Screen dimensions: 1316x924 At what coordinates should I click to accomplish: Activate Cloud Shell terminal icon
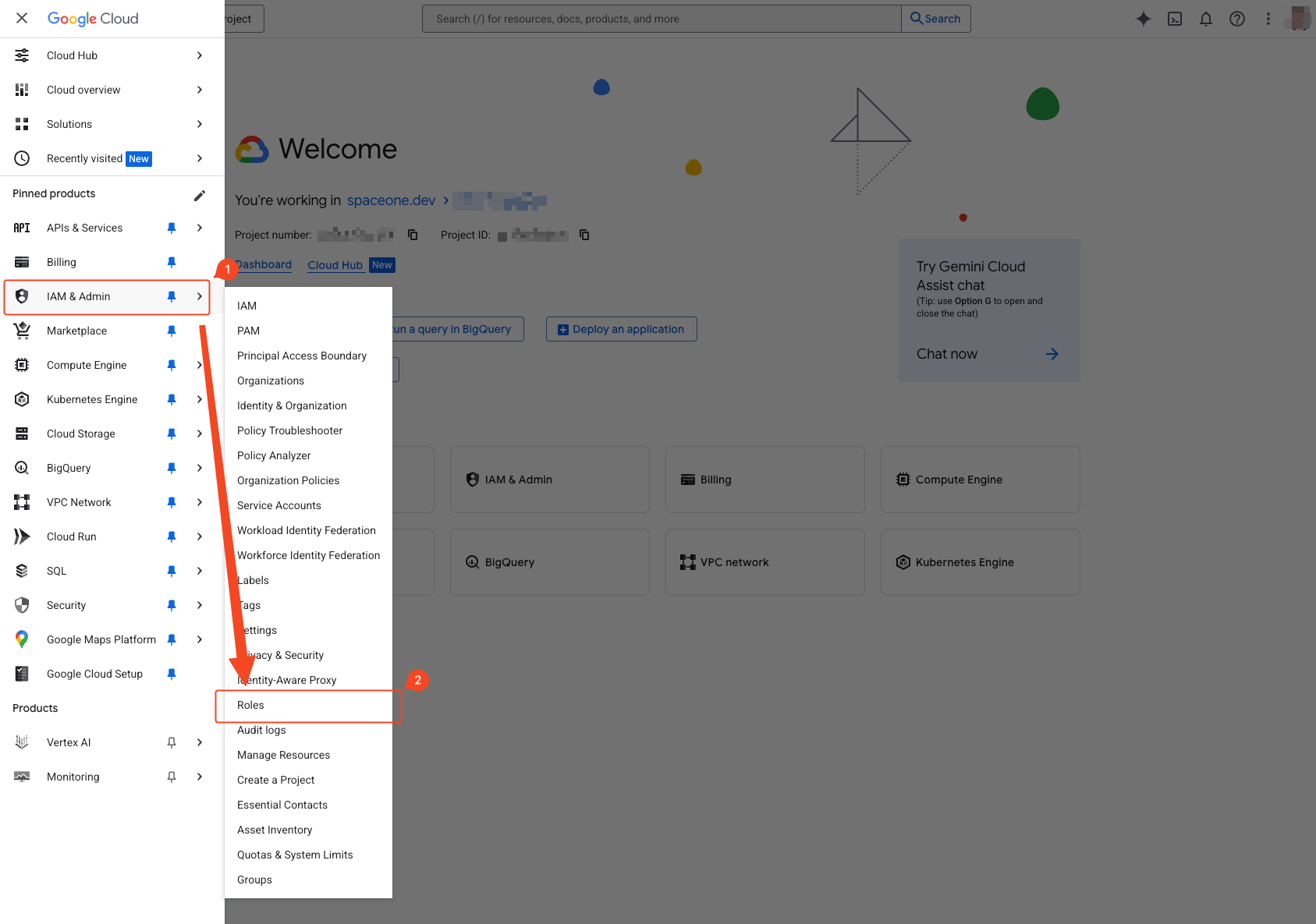point(1175,19)
